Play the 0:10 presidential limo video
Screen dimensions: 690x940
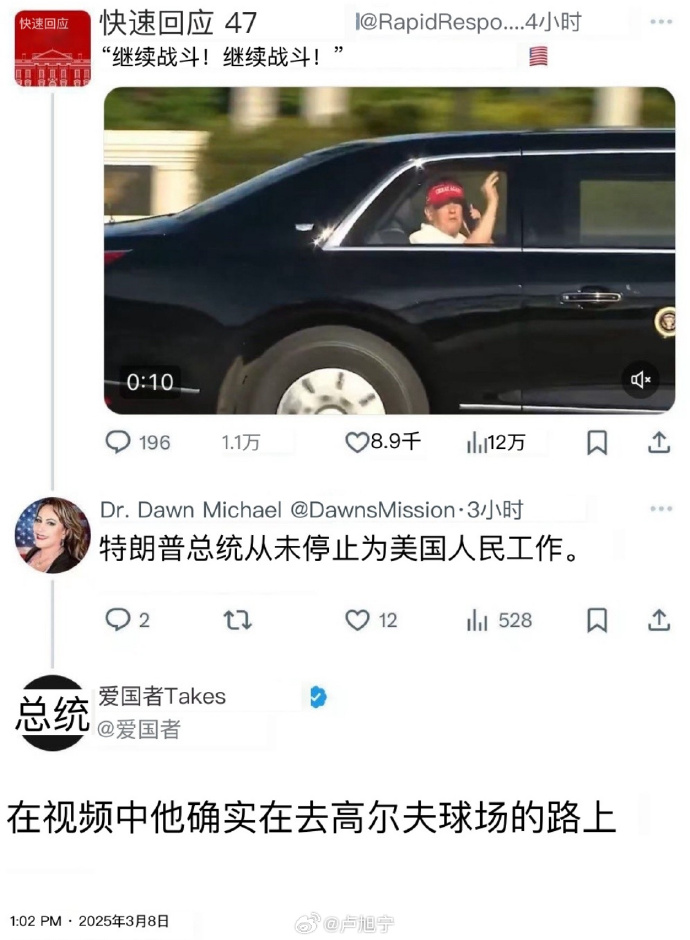(390, 251)
